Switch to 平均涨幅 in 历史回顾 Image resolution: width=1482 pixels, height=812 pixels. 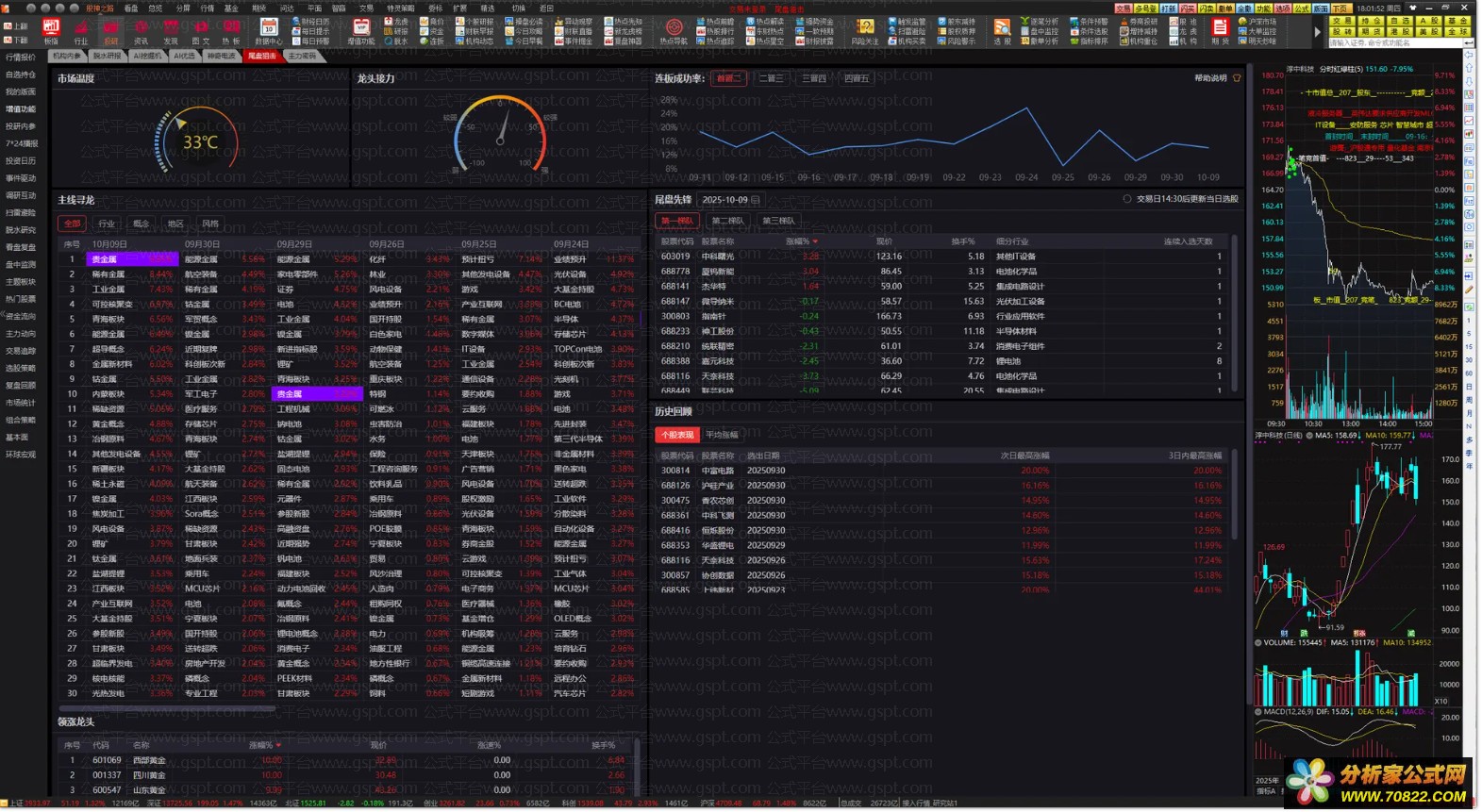point(722,435)
